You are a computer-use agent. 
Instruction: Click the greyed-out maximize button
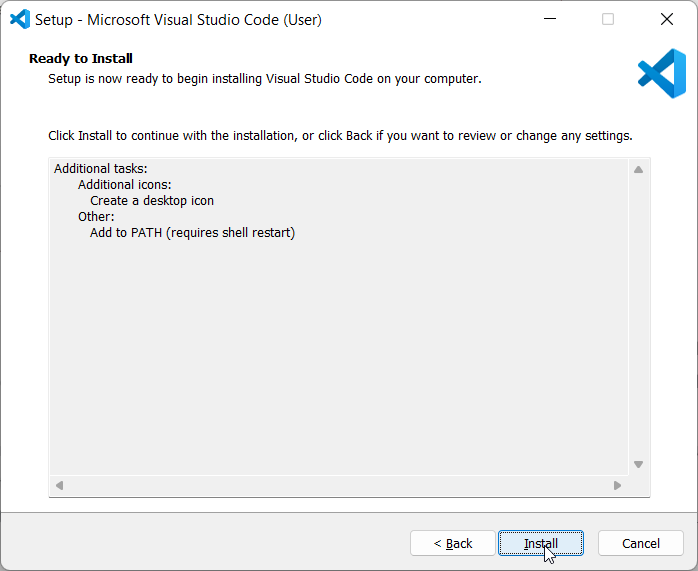608,19
